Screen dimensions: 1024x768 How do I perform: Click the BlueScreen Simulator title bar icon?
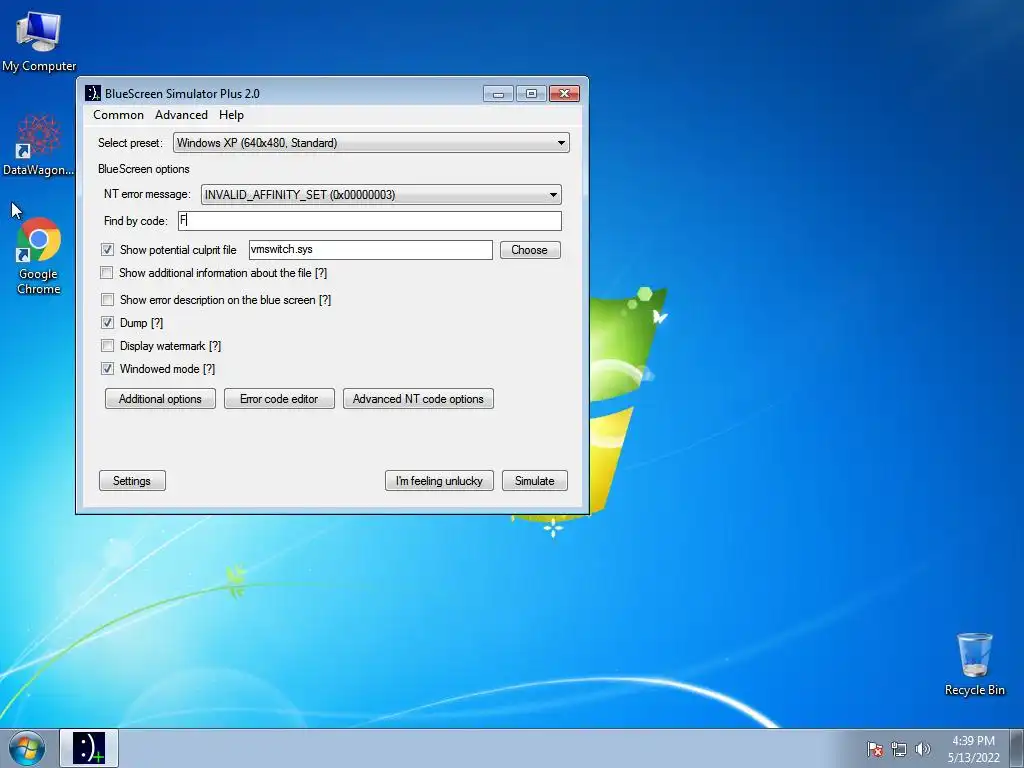click(x=93, y=93)
